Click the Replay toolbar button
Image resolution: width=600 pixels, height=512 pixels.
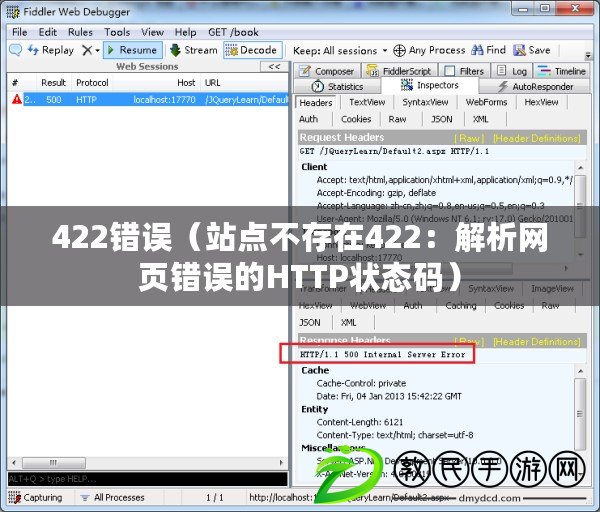tap(51, 50)
